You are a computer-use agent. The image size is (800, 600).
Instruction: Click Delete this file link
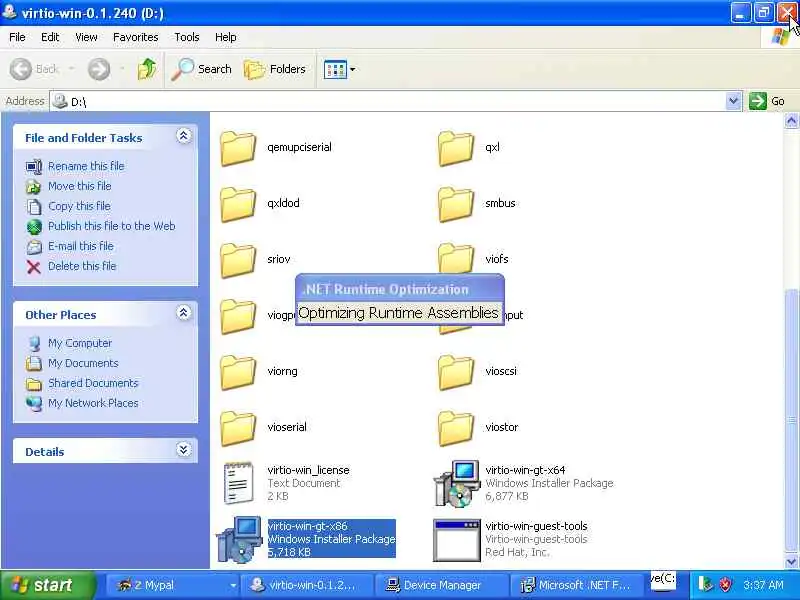pyautogui.click(x=82, y=266)
